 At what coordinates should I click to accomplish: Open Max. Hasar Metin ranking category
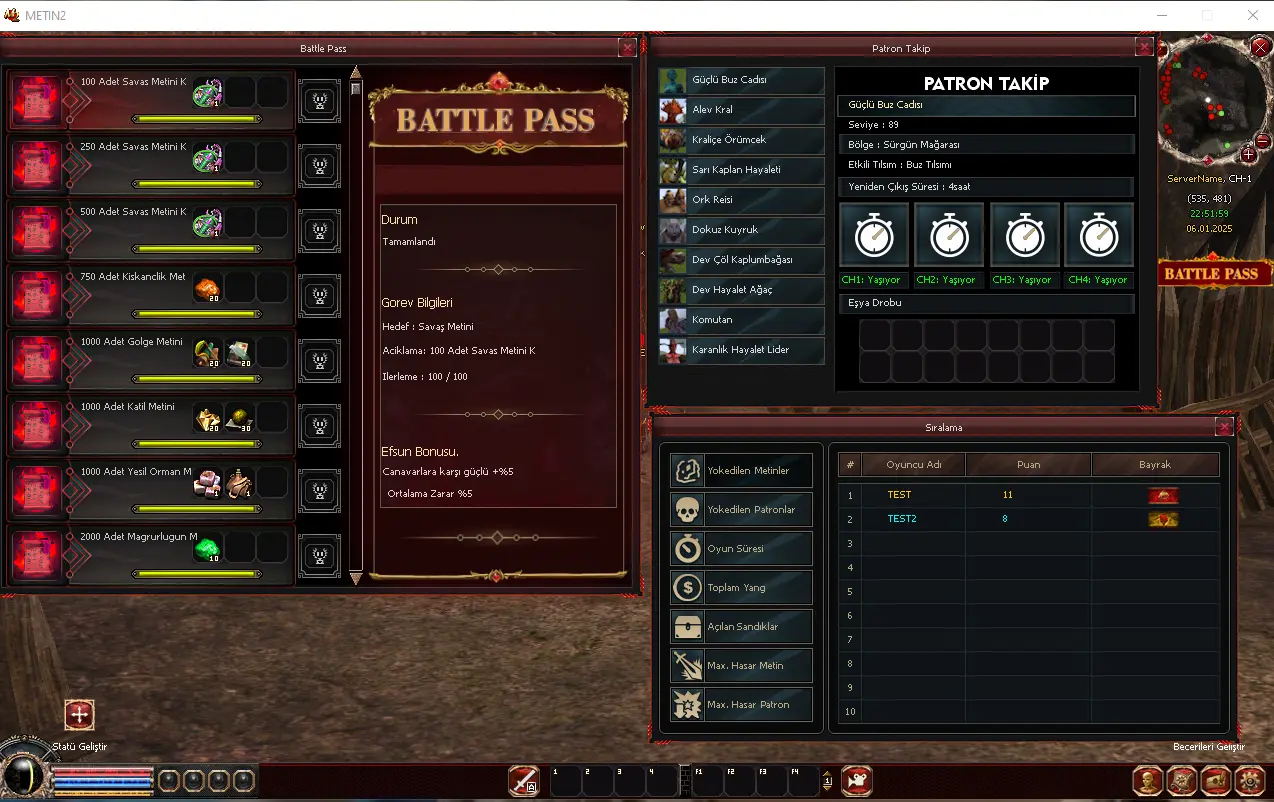pos(741,666)
